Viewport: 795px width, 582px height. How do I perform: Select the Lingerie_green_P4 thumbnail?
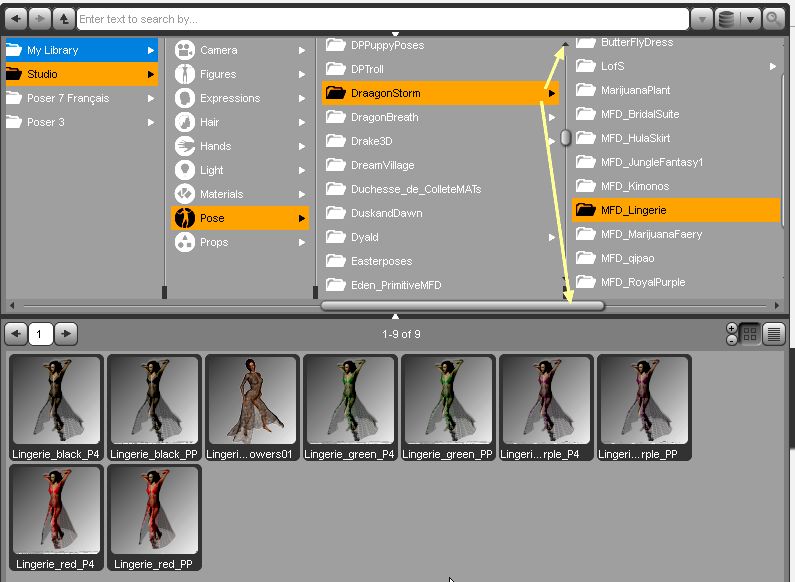350,408
